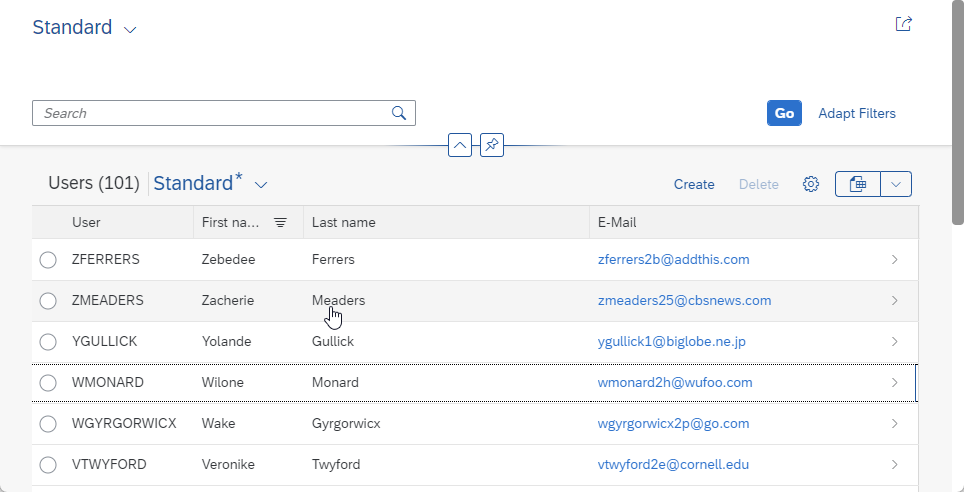The height and width of the screenshot is (492, 964).
Task: Select the VTWYFORD radio button
Action: click(48, 465)
